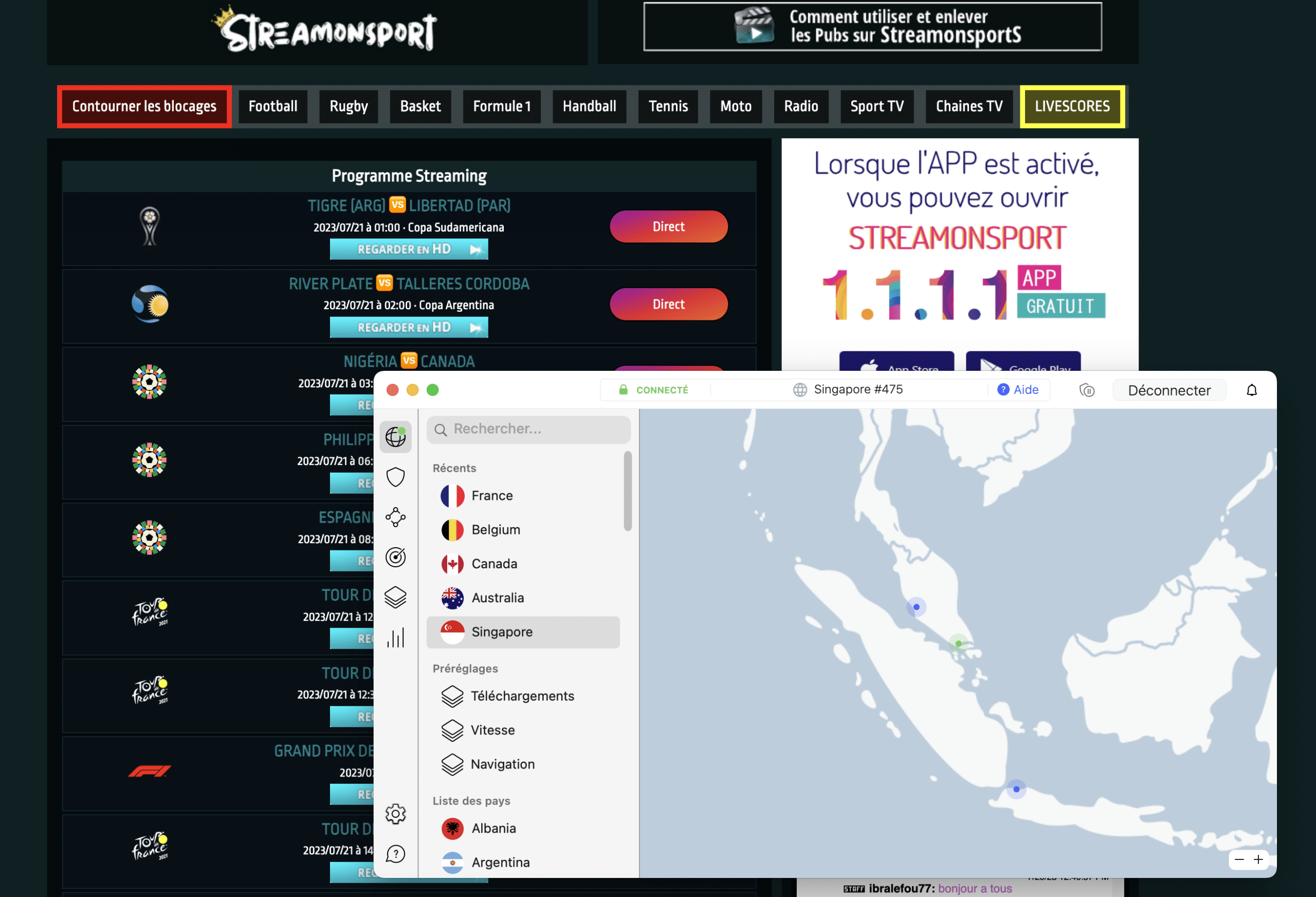The height and width of the screenshot is (897, 1316).
Task: Open the Sport TV menu tab
Action: coord(876,106)
